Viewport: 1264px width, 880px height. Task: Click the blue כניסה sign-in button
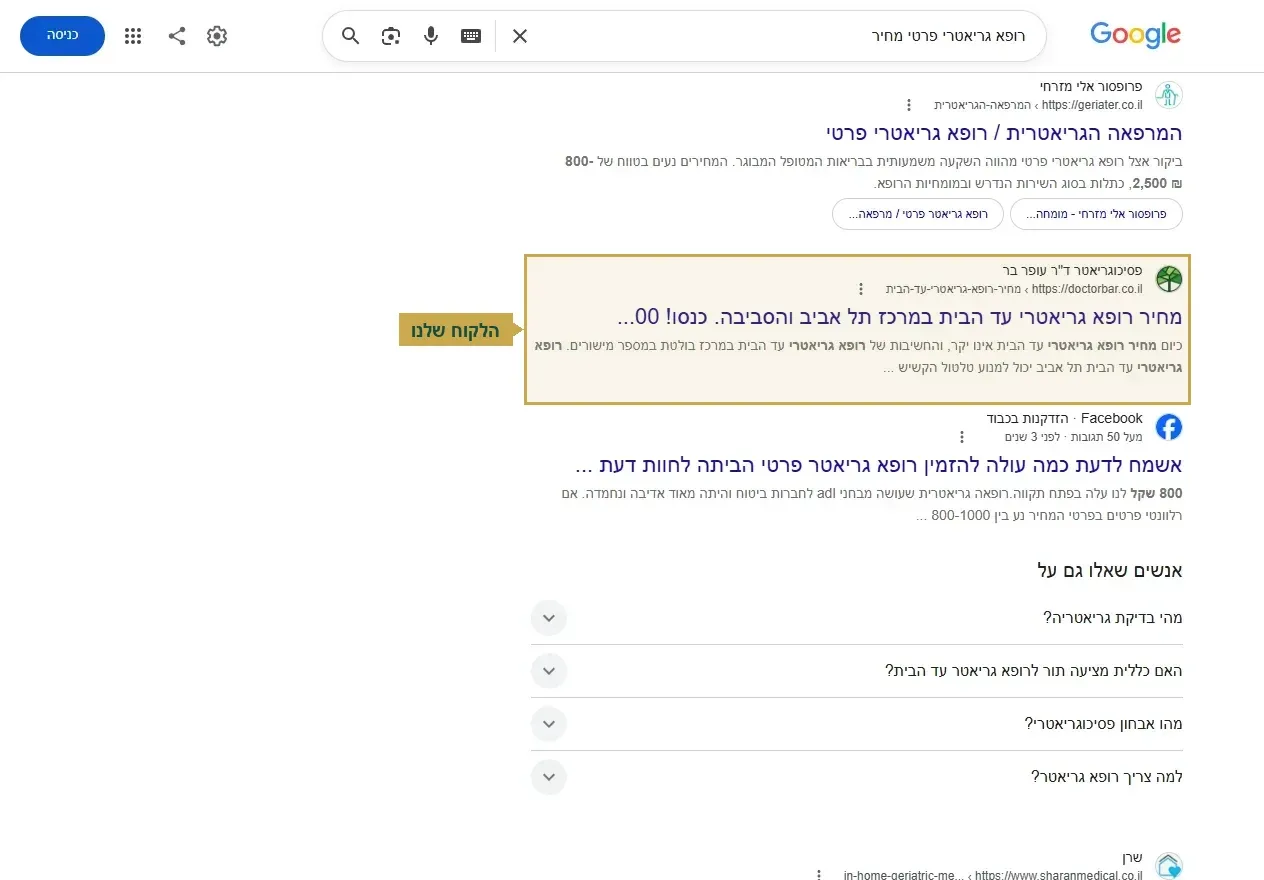click(62, 36)
